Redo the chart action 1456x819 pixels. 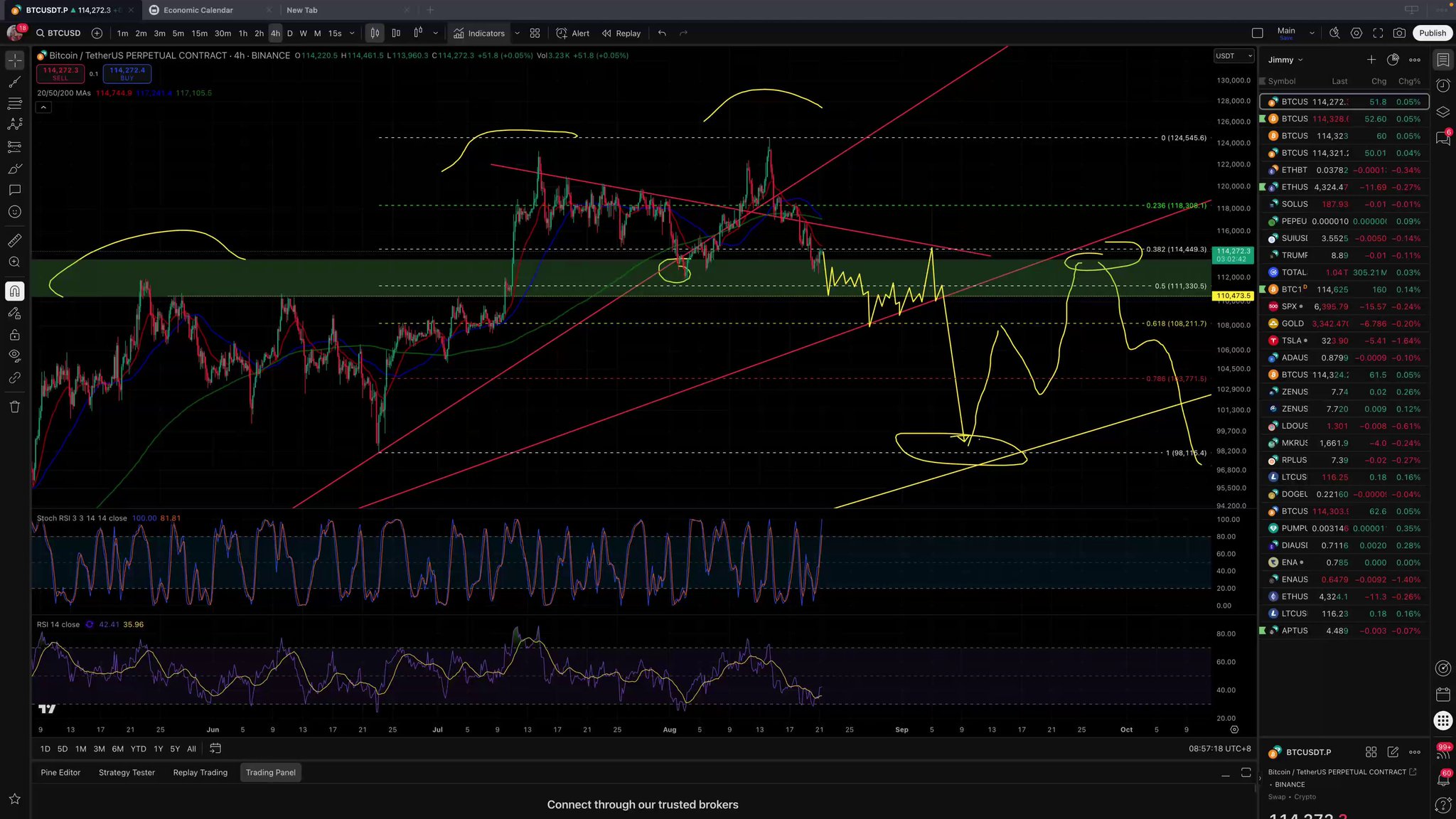[x=683, y=33]
